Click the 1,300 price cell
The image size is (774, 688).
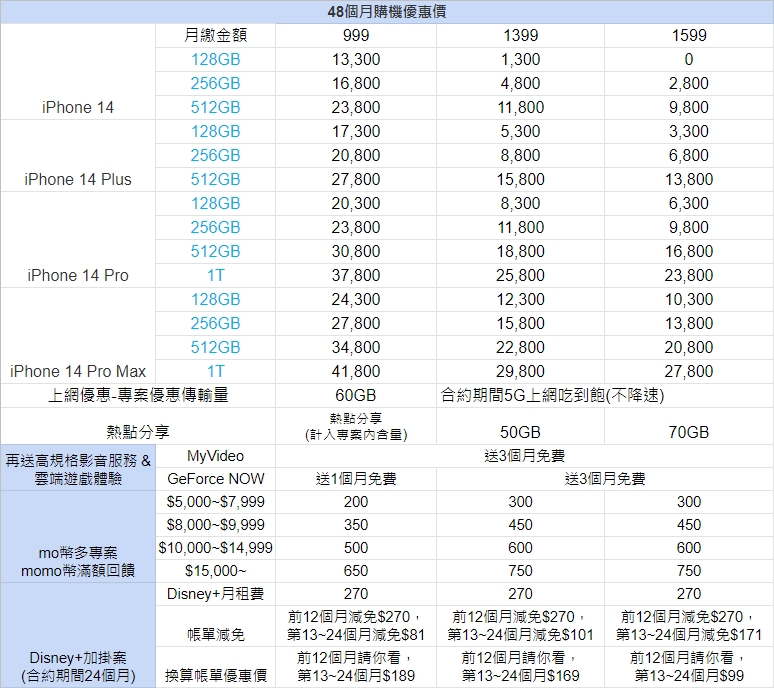[520, 59]
